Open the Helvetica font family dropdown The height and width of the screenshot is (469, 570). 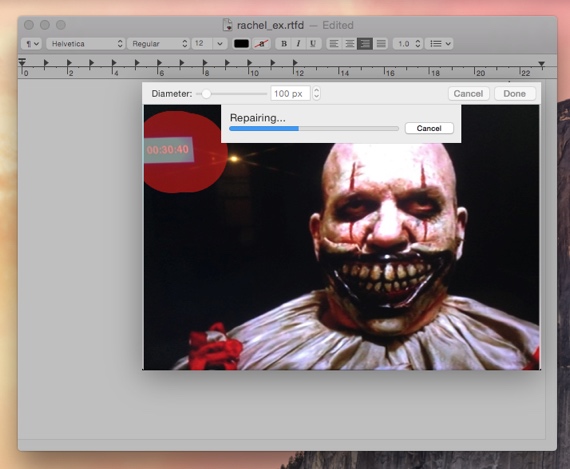(x=86, y=44)
